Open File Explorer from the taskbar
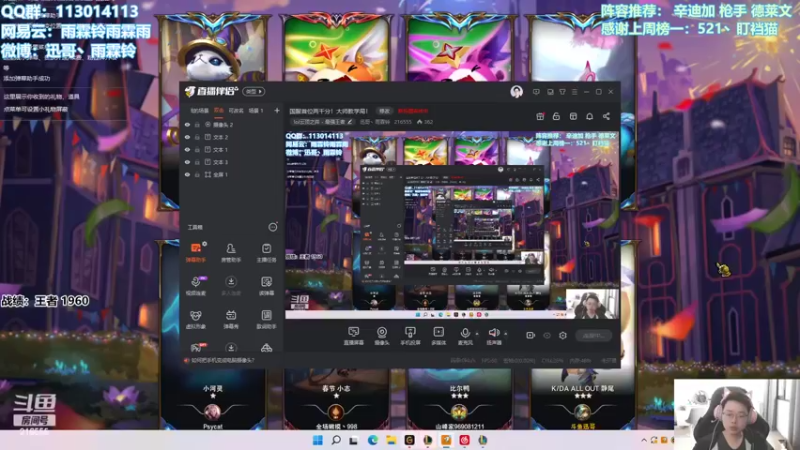The image size is (800, 450). tap(391, 440)
